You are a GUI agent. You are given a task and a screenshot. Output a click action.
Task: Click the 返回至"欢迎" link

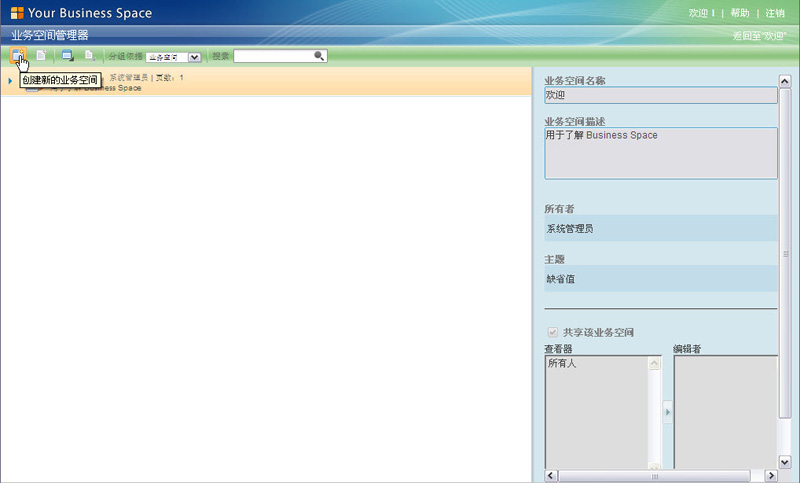click(759, 36)
